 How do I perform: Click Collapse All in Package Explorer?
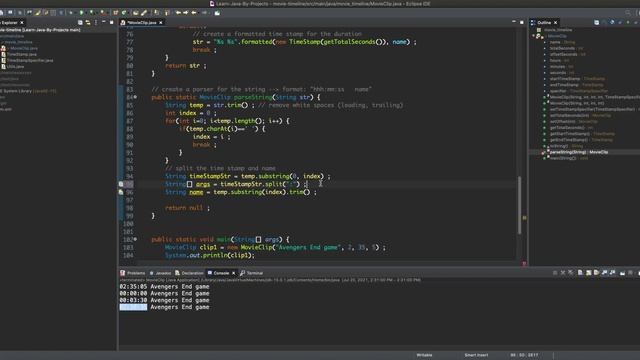80,22
